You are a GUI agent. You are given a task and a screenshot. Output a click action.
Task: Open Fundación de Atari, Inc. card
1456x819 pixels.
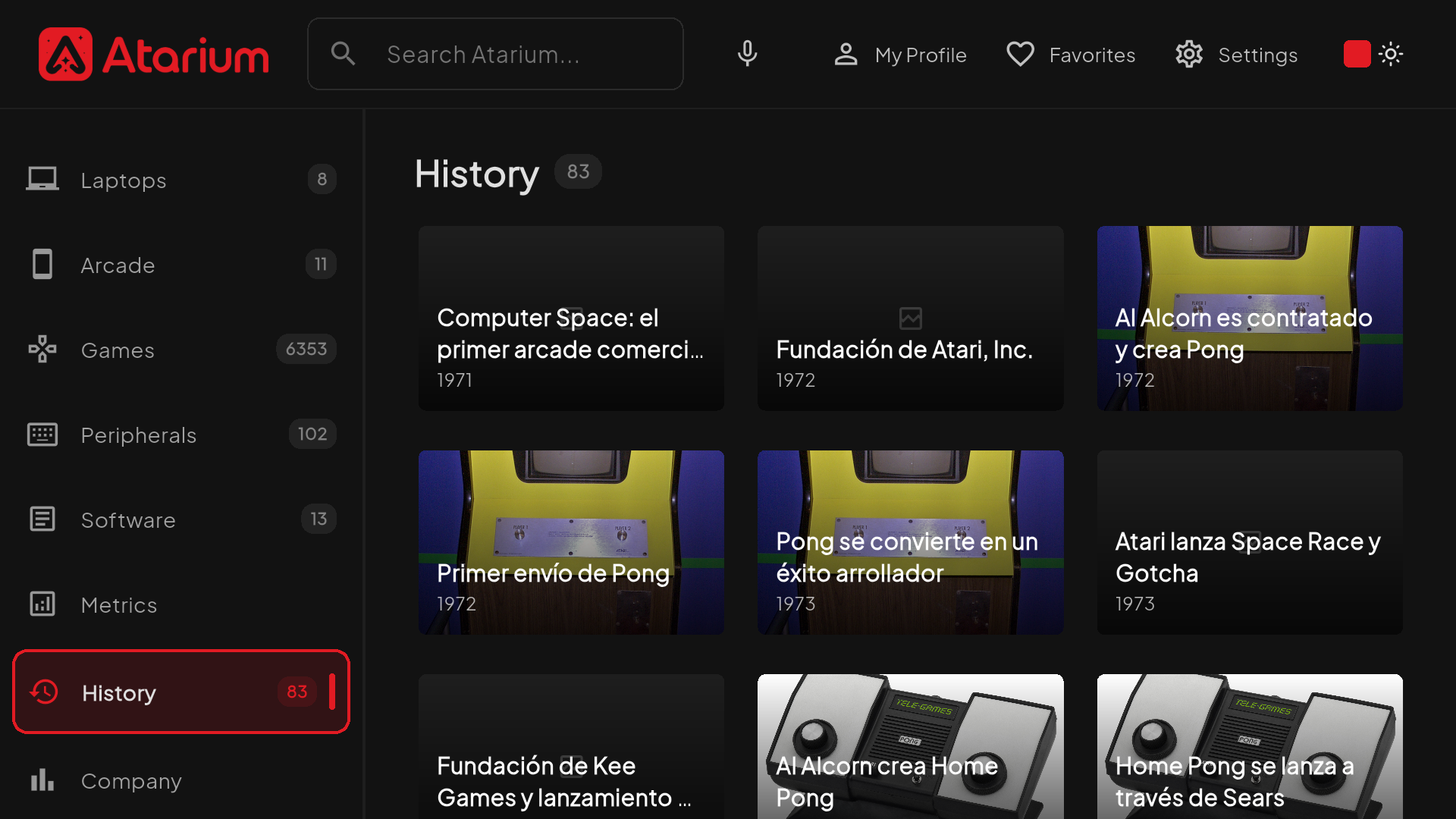(910, 318)
